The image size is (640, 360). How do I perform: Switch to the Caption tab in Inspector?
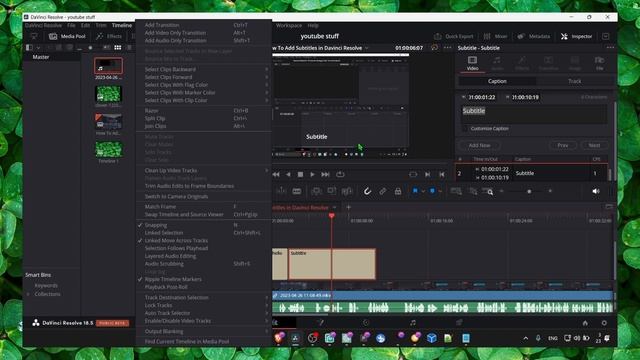(497, 81)
